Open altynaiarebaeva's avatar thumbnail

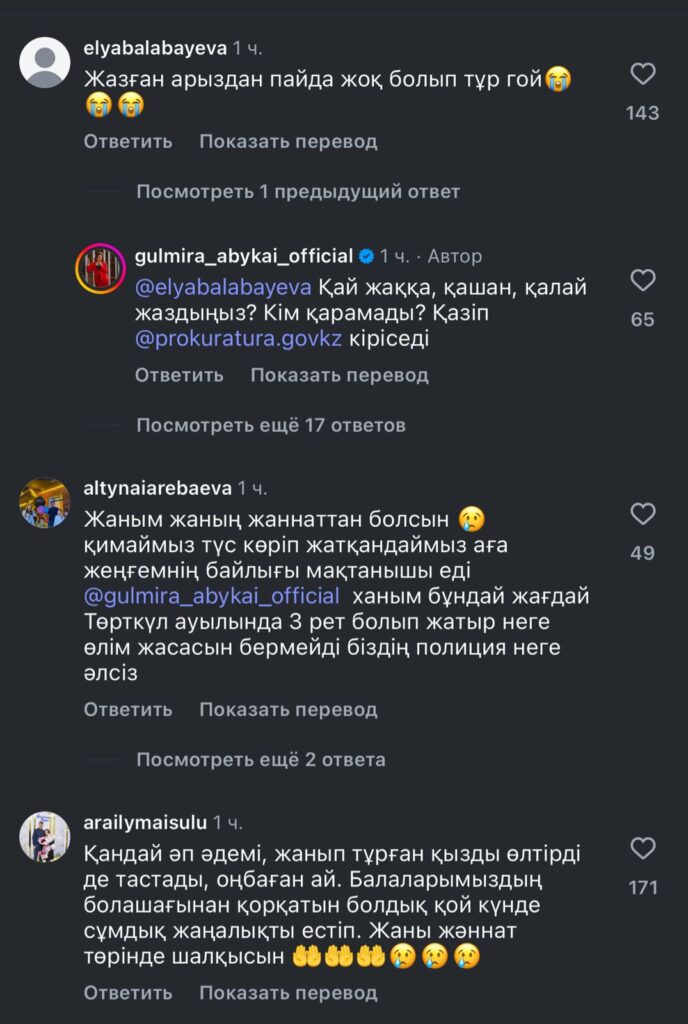44,502
